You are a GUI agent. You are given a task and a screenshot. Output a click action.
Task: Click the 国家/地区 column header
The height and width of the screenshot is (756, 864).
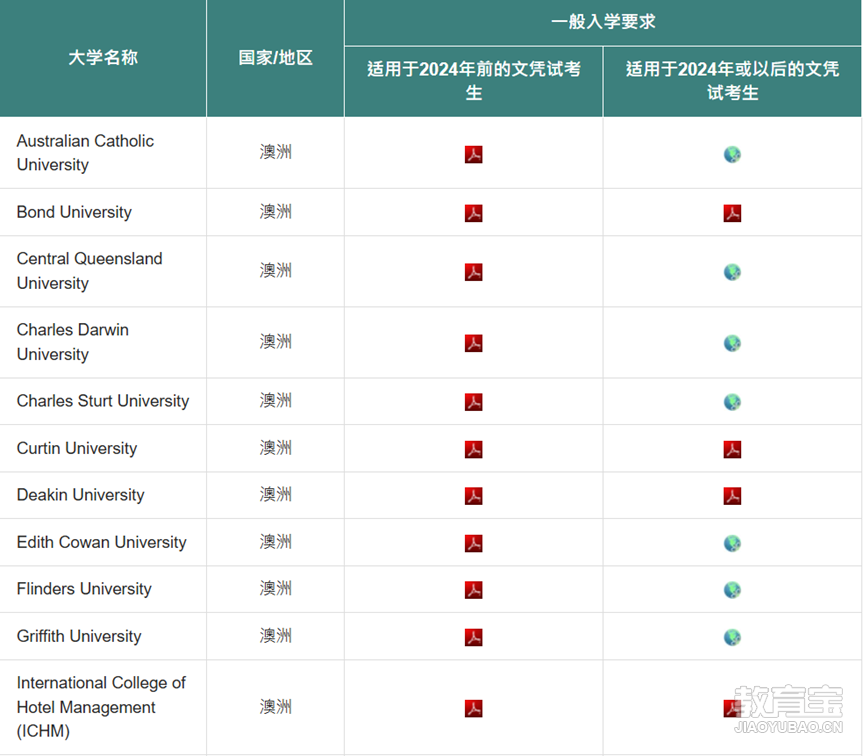(275, 57)
